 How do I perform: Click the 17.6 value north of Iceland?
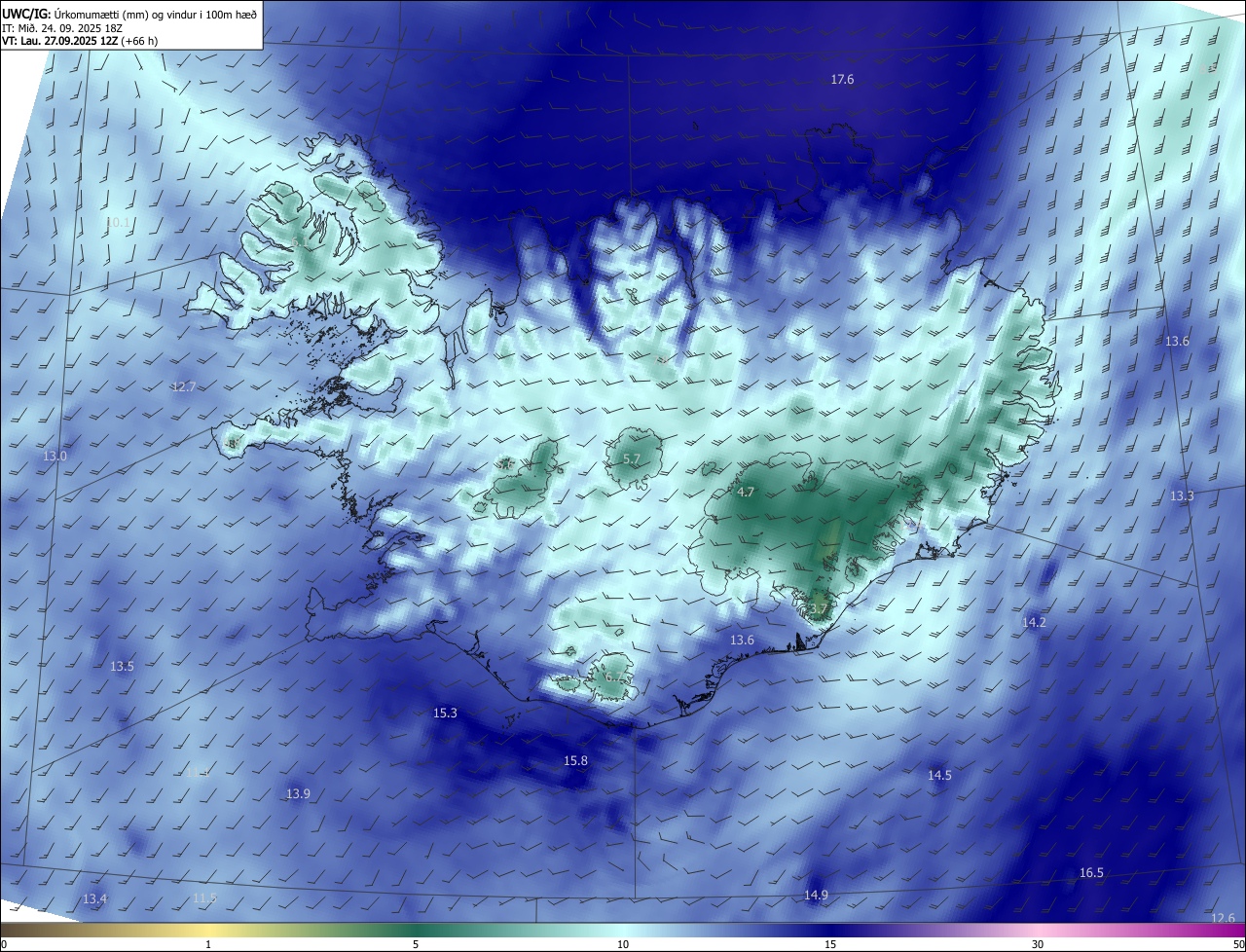pyautogui.click(x=842, y=79)
